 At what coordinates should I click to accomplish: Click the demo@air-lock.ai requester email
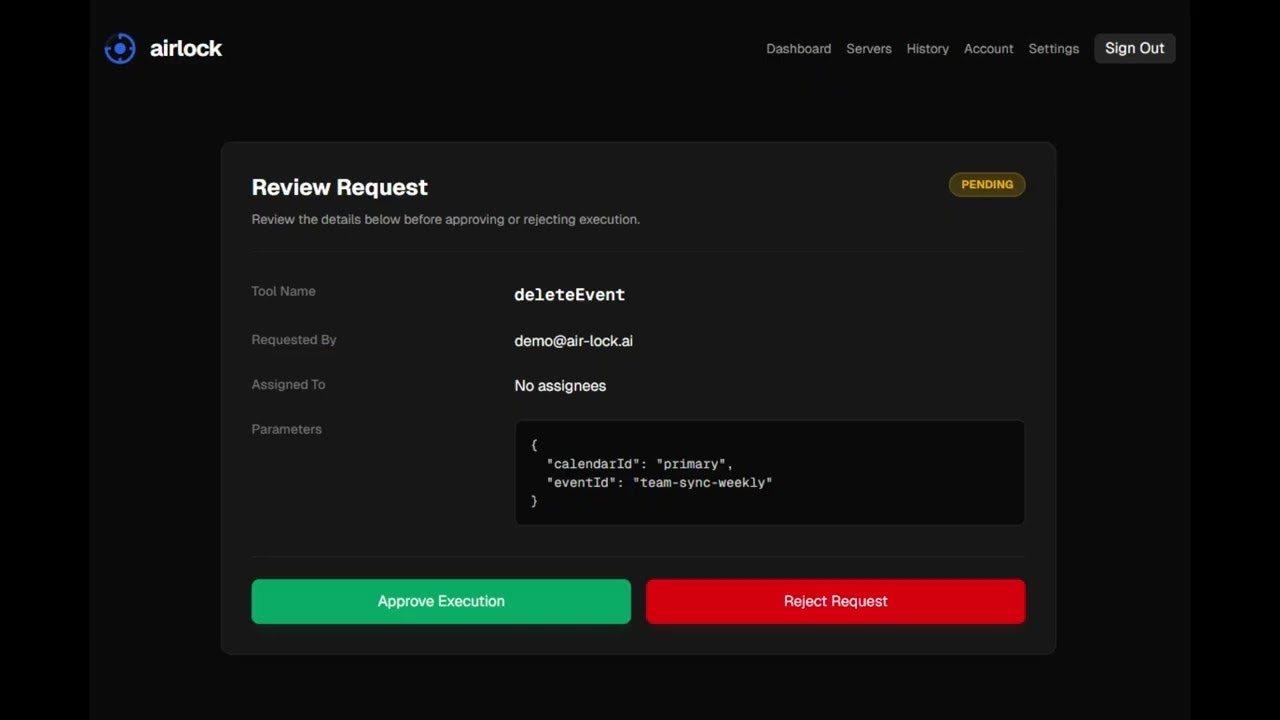coord(573,340)
